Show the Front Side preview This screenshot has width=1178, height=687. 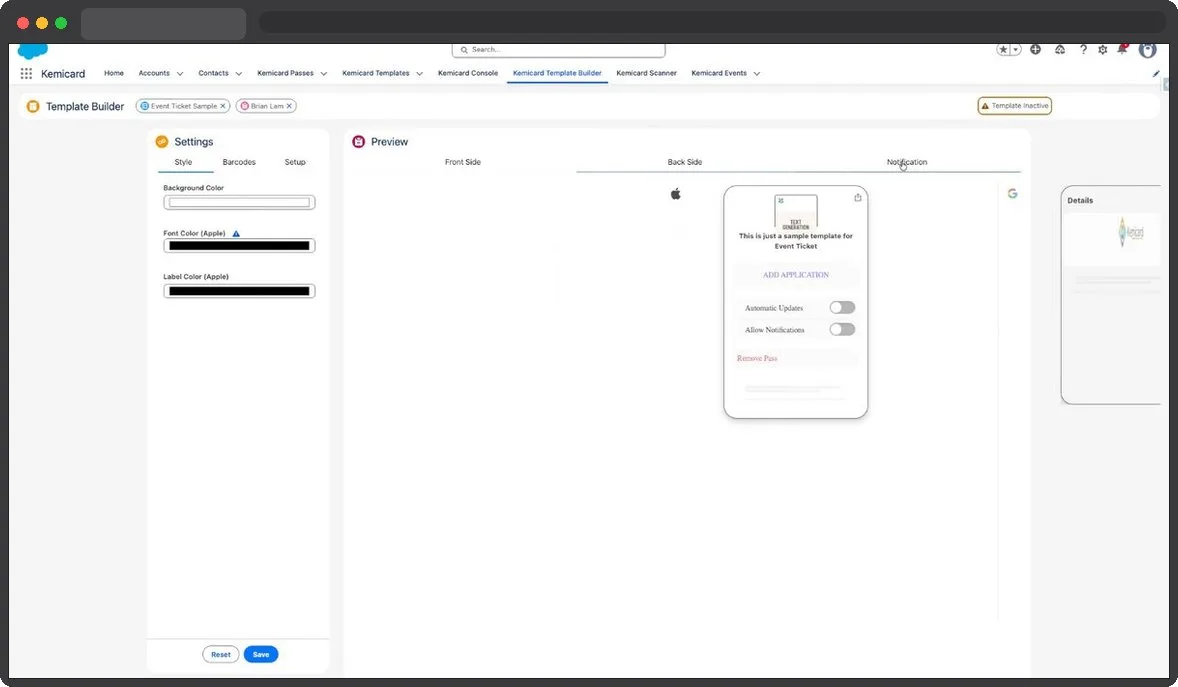click(463, 162)
